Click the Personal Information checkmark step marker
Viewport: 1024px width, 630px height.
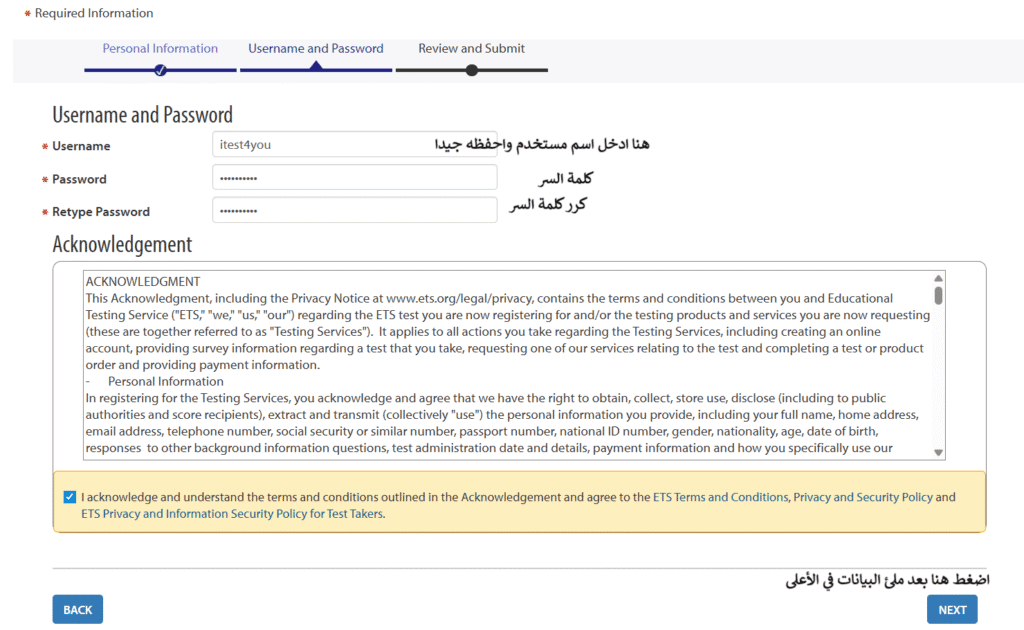(x=160, y=70)
